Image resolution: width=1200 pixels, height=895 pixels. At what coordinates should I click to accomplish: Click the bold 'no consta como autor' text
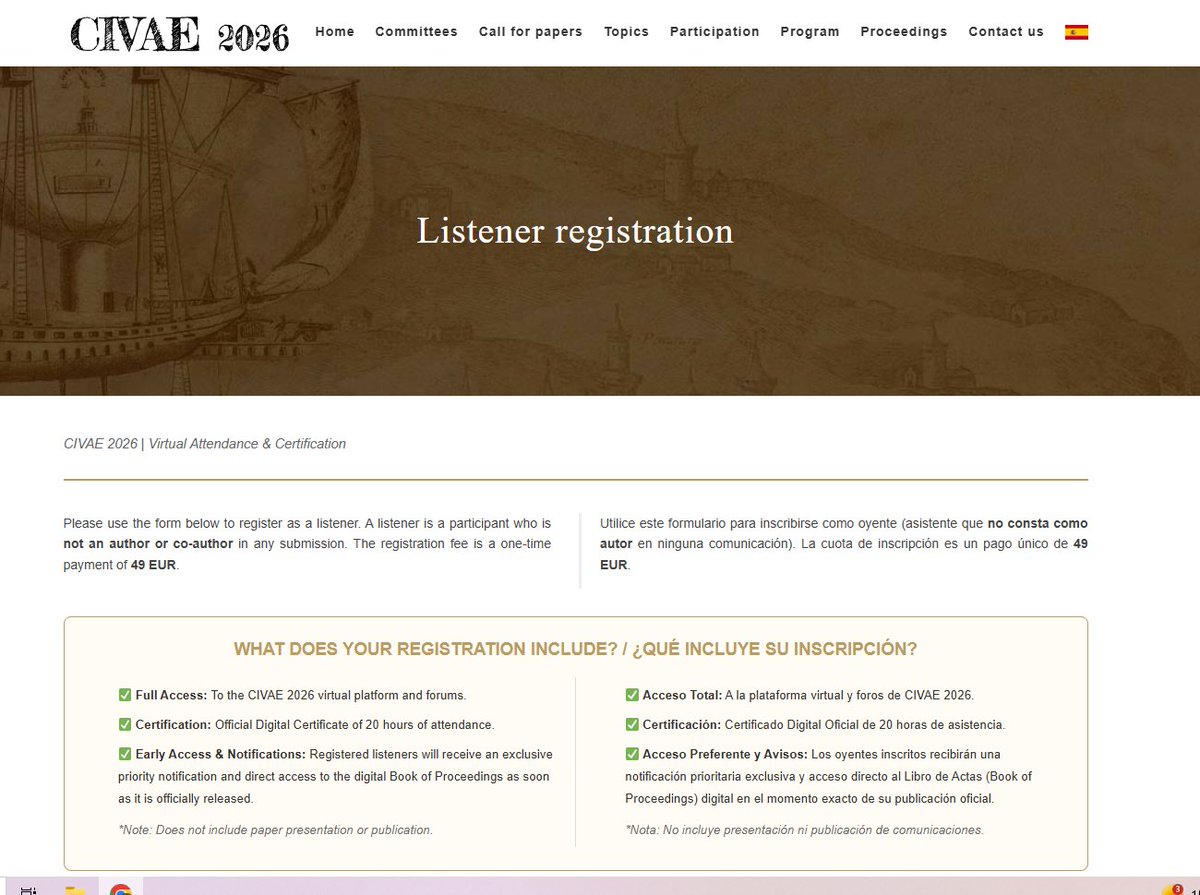[x=844, y=534]
